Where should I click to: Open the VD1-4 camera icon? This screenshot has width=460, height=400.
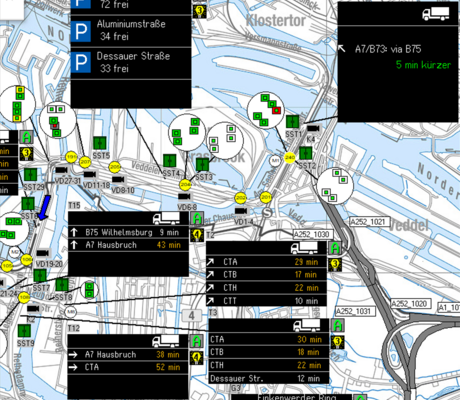click(241, 211)
